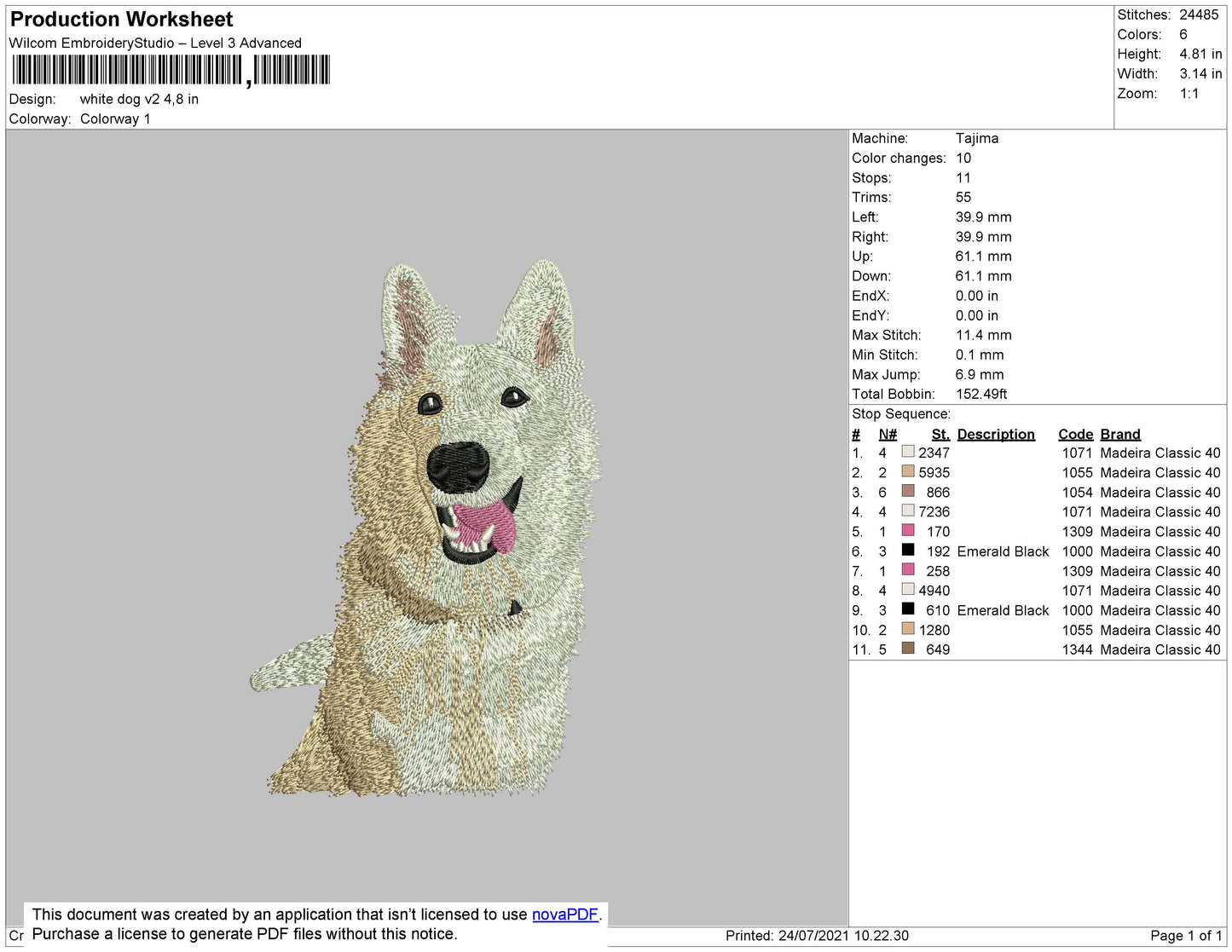
Task: Click the 'Colorway 1' value
Action: coord(115,118)
